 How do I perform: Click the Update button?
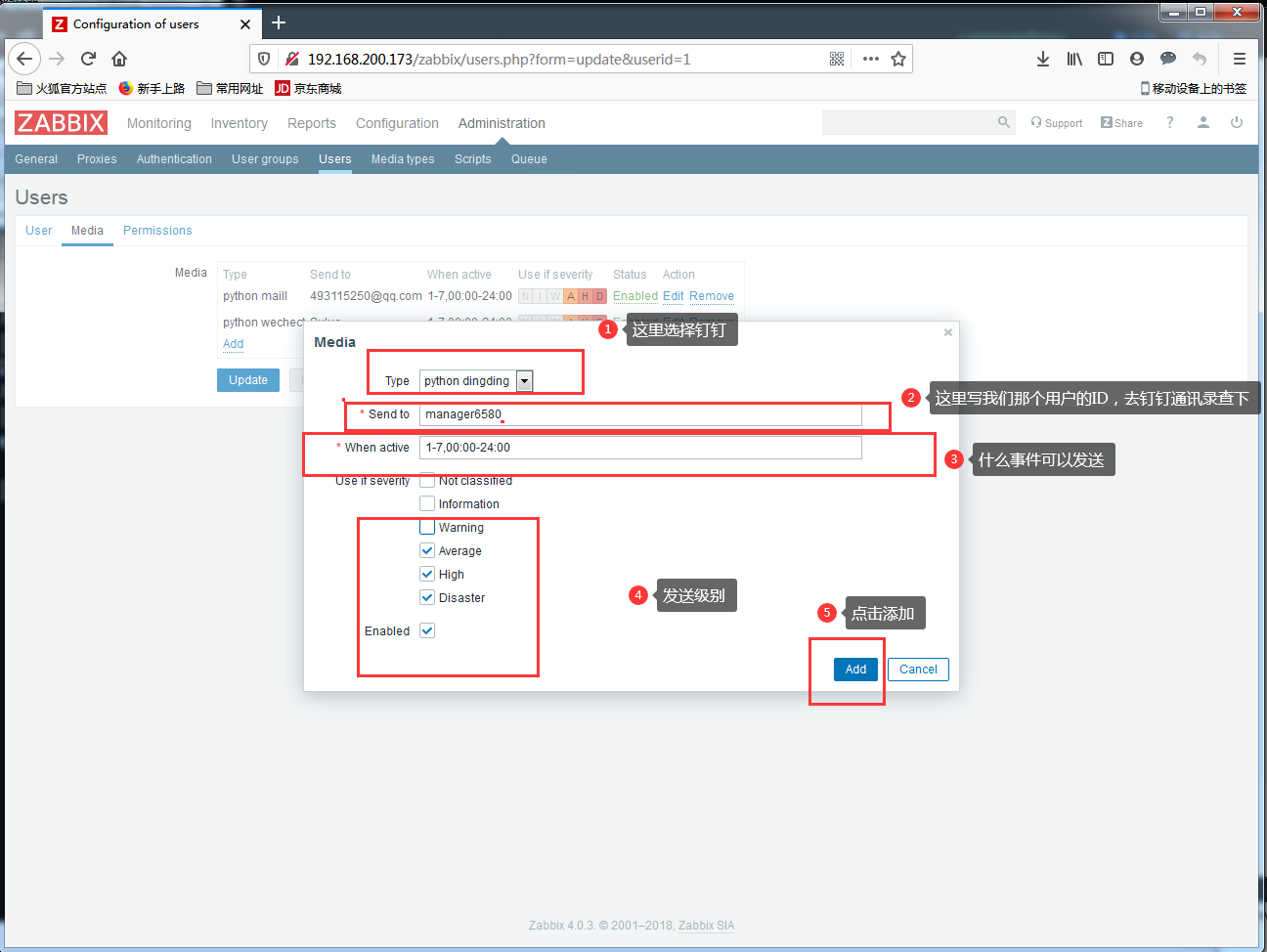tap(248, 380)
